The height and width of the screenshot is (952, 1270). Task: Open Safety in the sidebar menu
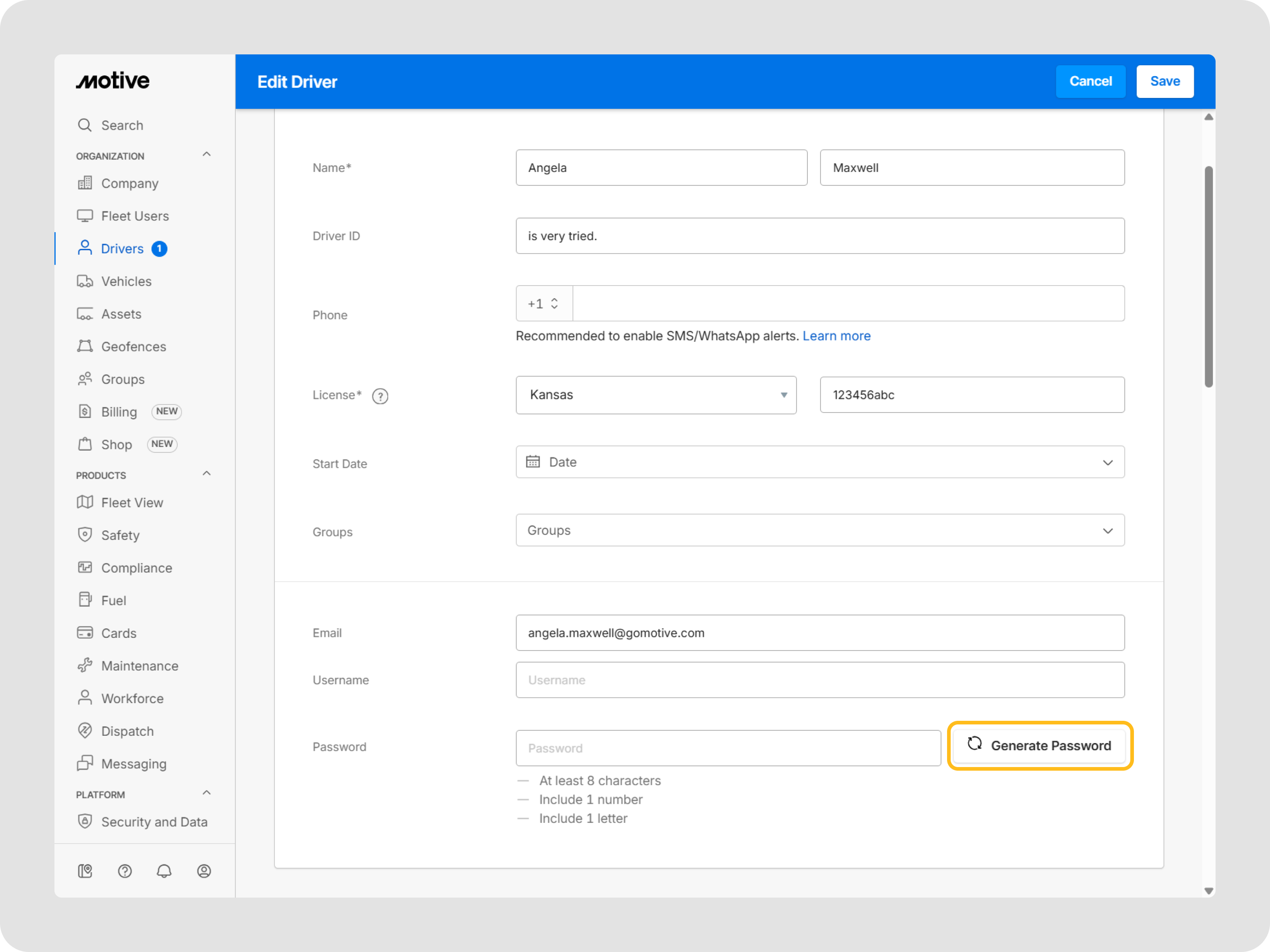pos(120,535)
